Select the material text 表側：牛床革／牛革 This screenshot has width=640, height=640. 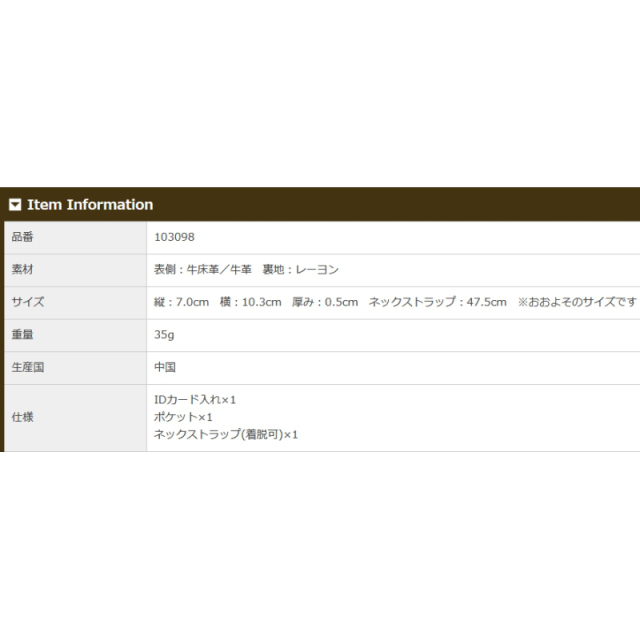pos(203,270)
